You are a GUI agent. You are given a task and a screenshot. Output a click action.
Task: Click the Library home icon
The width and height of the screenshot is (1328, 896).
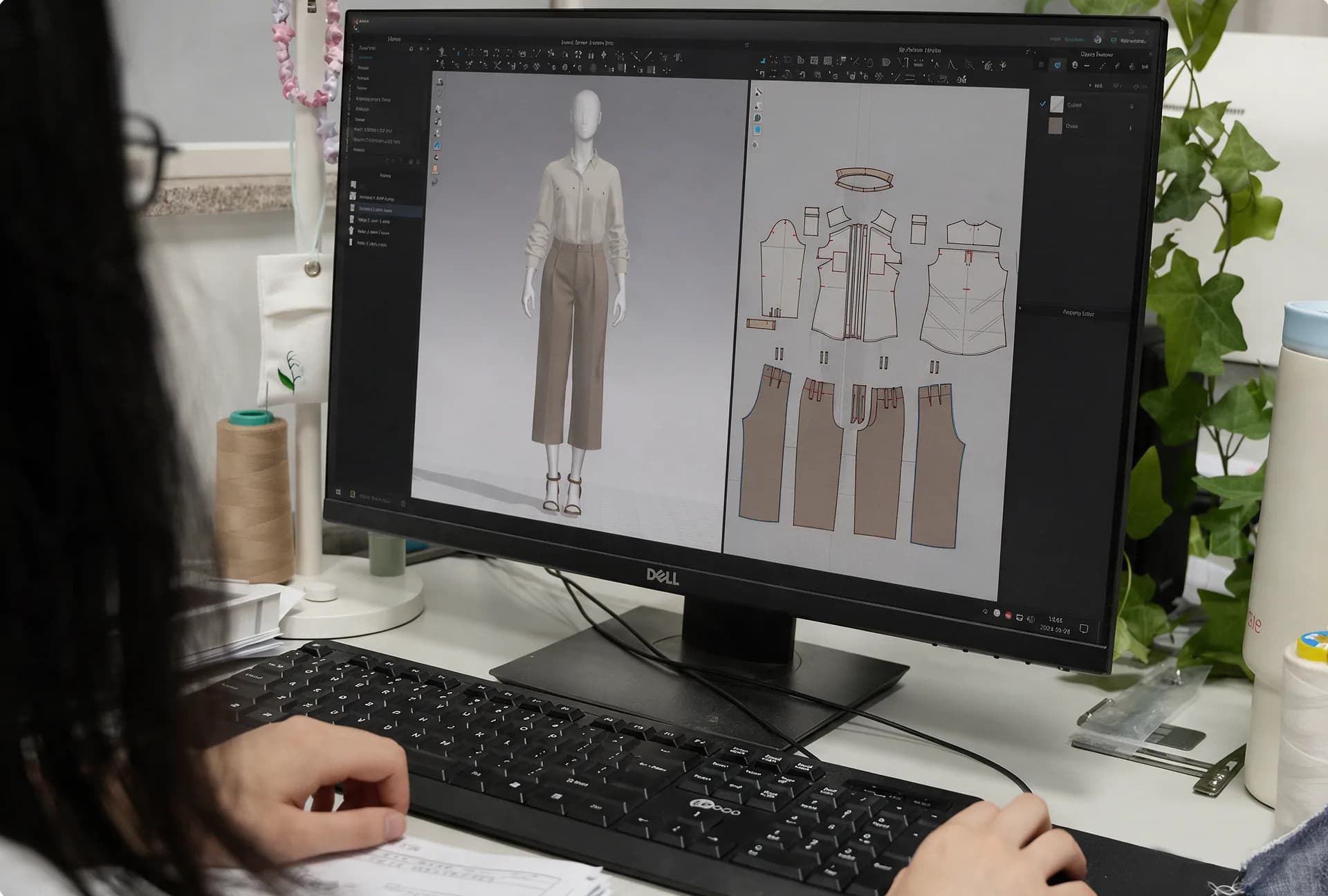point(411,49)
